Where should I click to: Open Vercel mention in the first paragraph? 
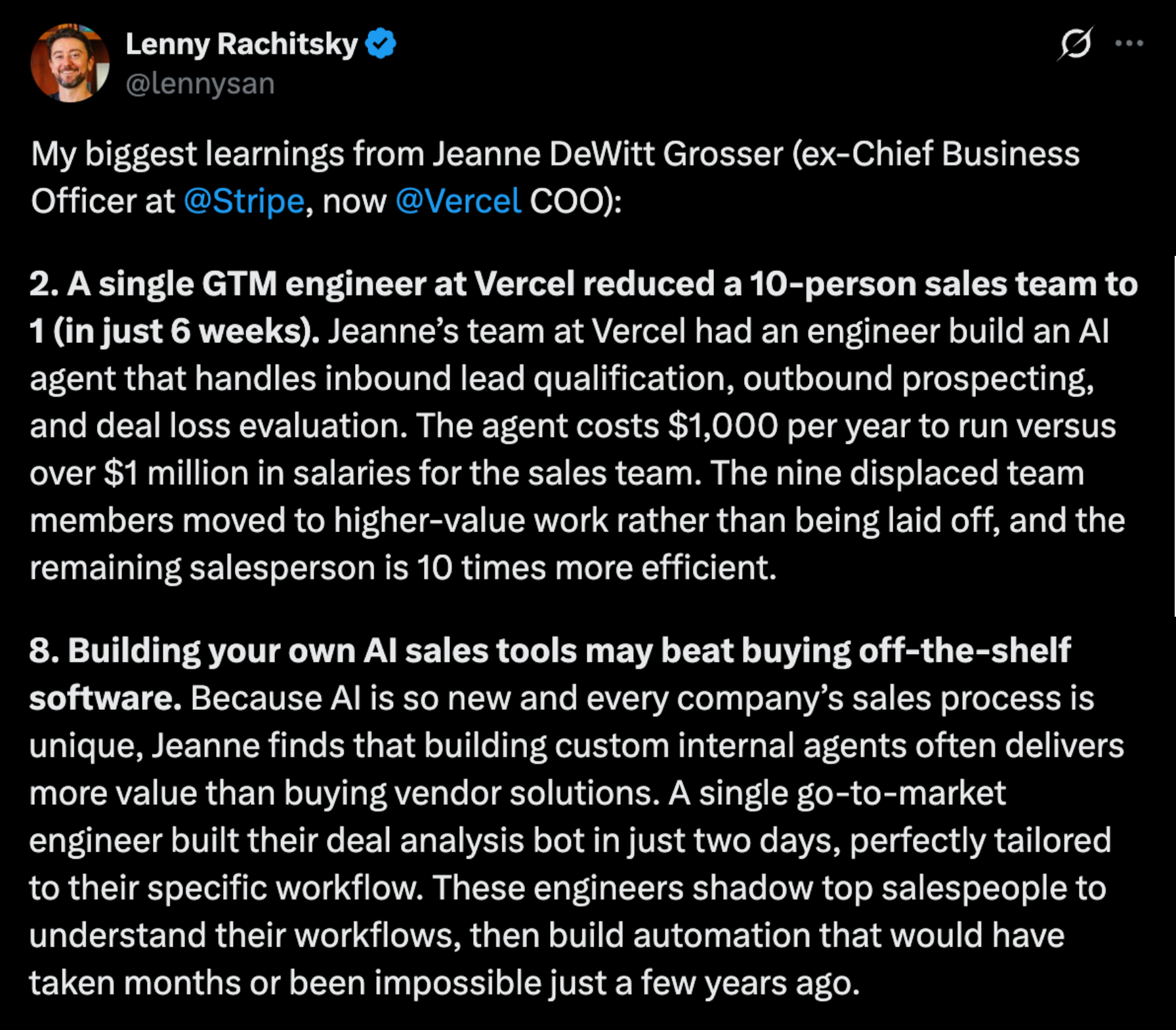[x=458, y=201]
